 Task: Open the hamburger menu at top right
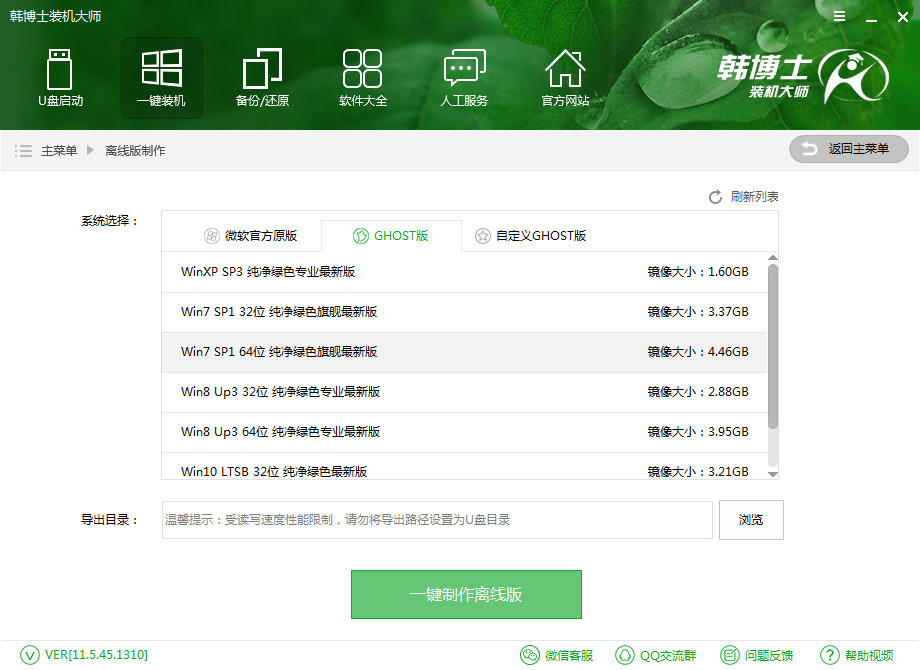[x=838, y=16]
